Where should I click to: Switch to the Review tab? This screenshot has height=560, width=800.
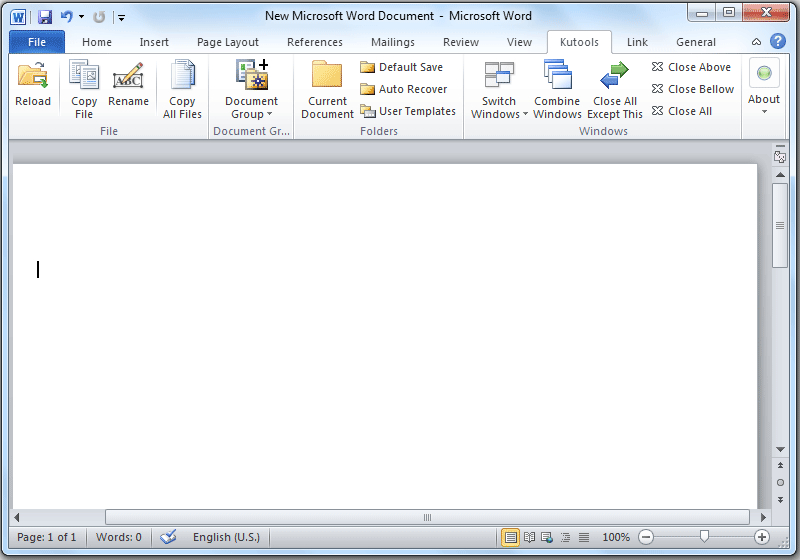click(461, 42)
